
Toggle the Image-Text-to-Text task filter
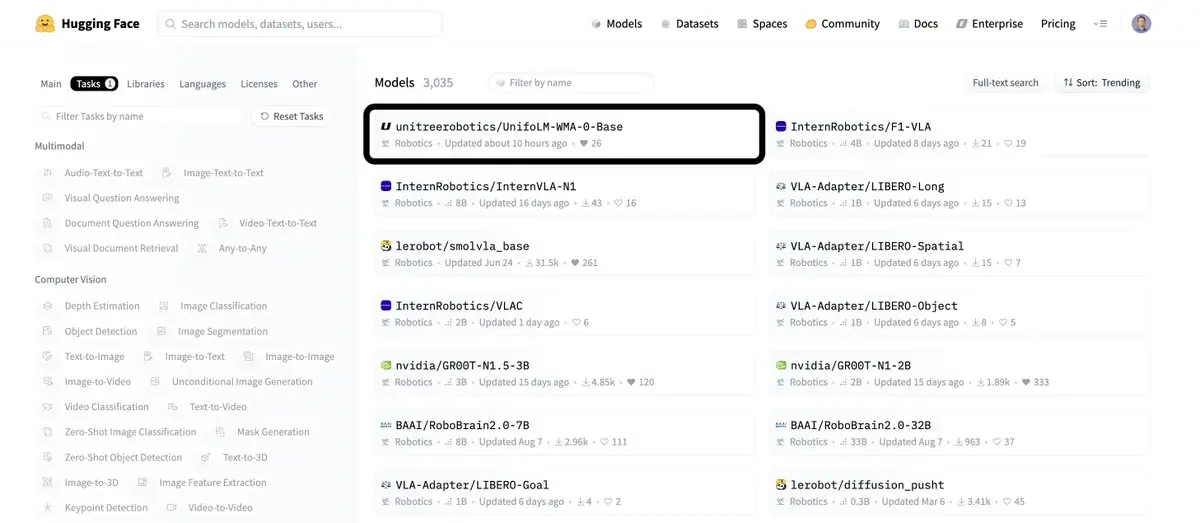[213, 173]
